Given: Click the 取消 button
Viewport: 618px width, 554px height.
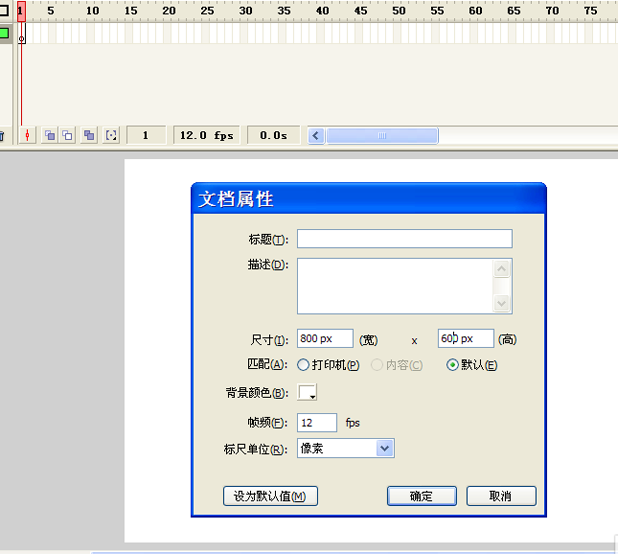Looking at the screenshot, I should pyautogui.click(x=501, y=496).
